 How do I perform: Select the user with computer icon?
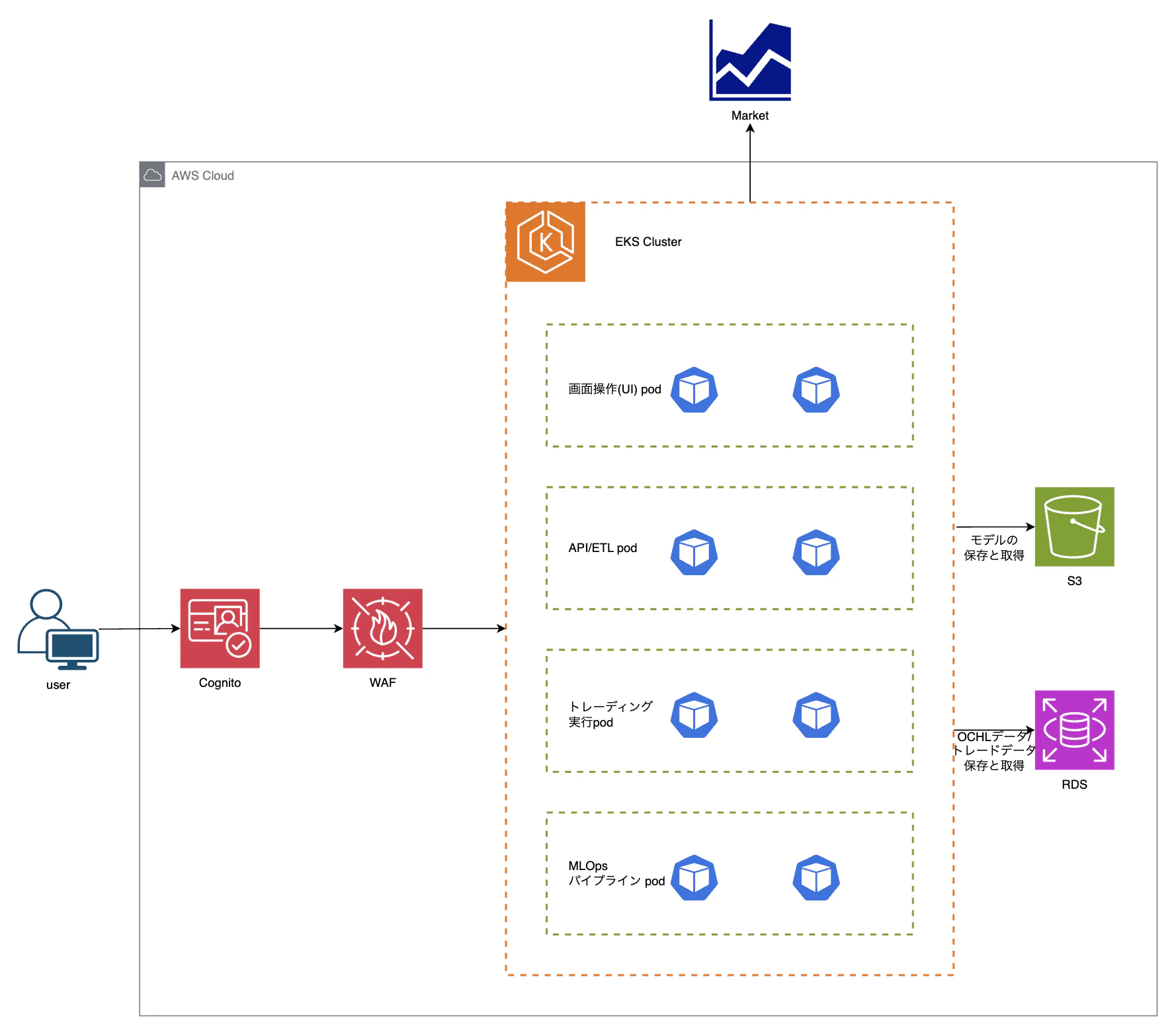[x=58, y=629]
